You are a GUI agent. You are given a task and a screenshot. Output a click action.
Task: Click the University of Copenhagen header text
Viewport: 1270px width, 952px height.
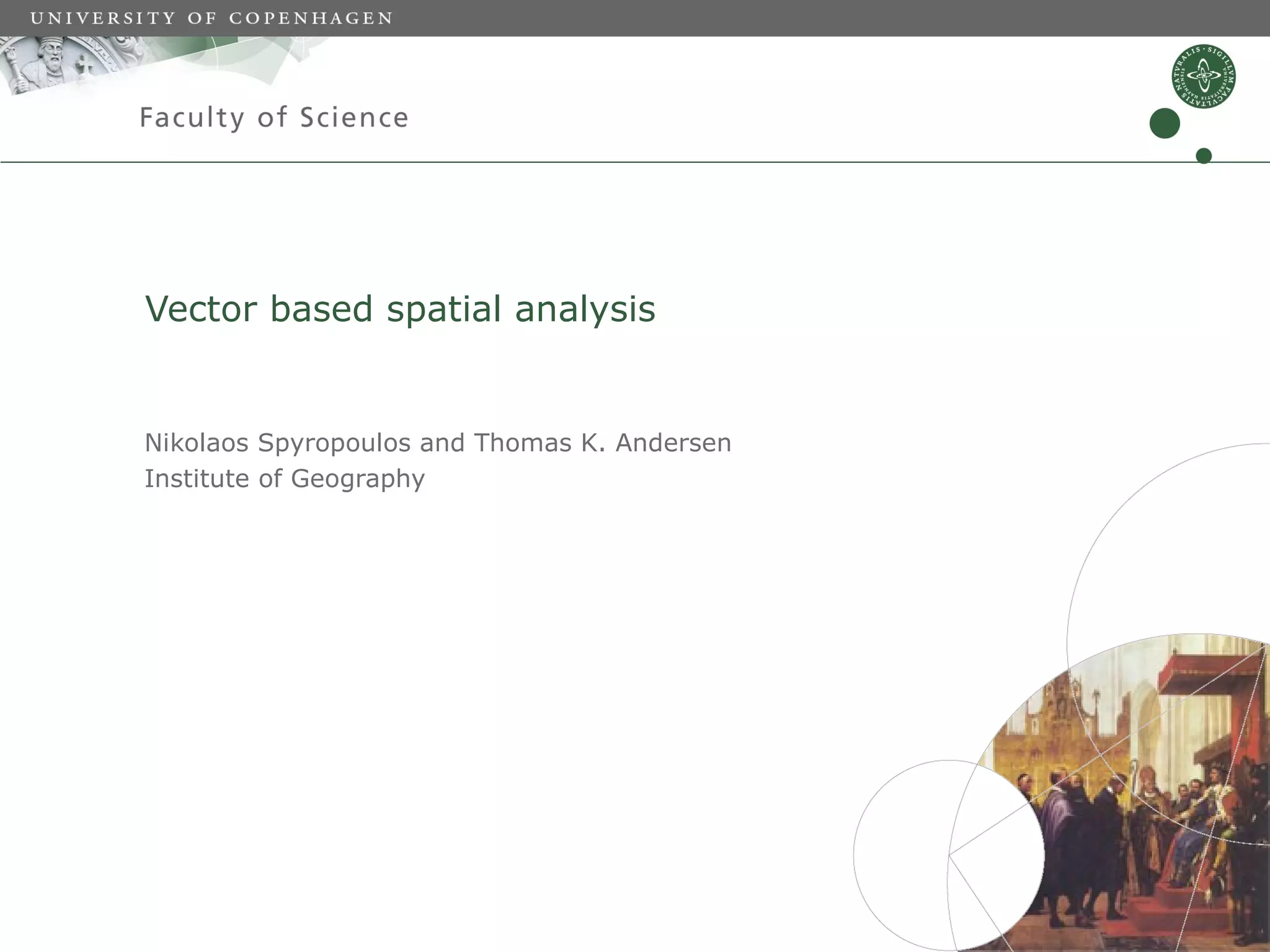211,18
